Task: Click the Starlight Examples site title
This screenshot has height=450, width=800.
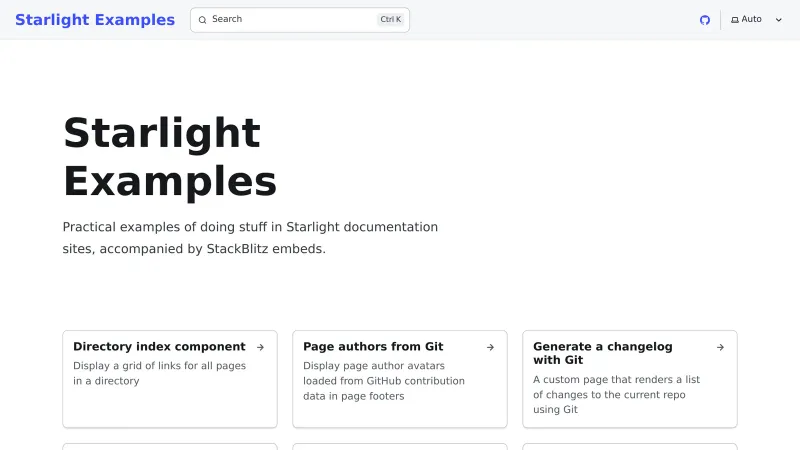Action: click(95, 20)
